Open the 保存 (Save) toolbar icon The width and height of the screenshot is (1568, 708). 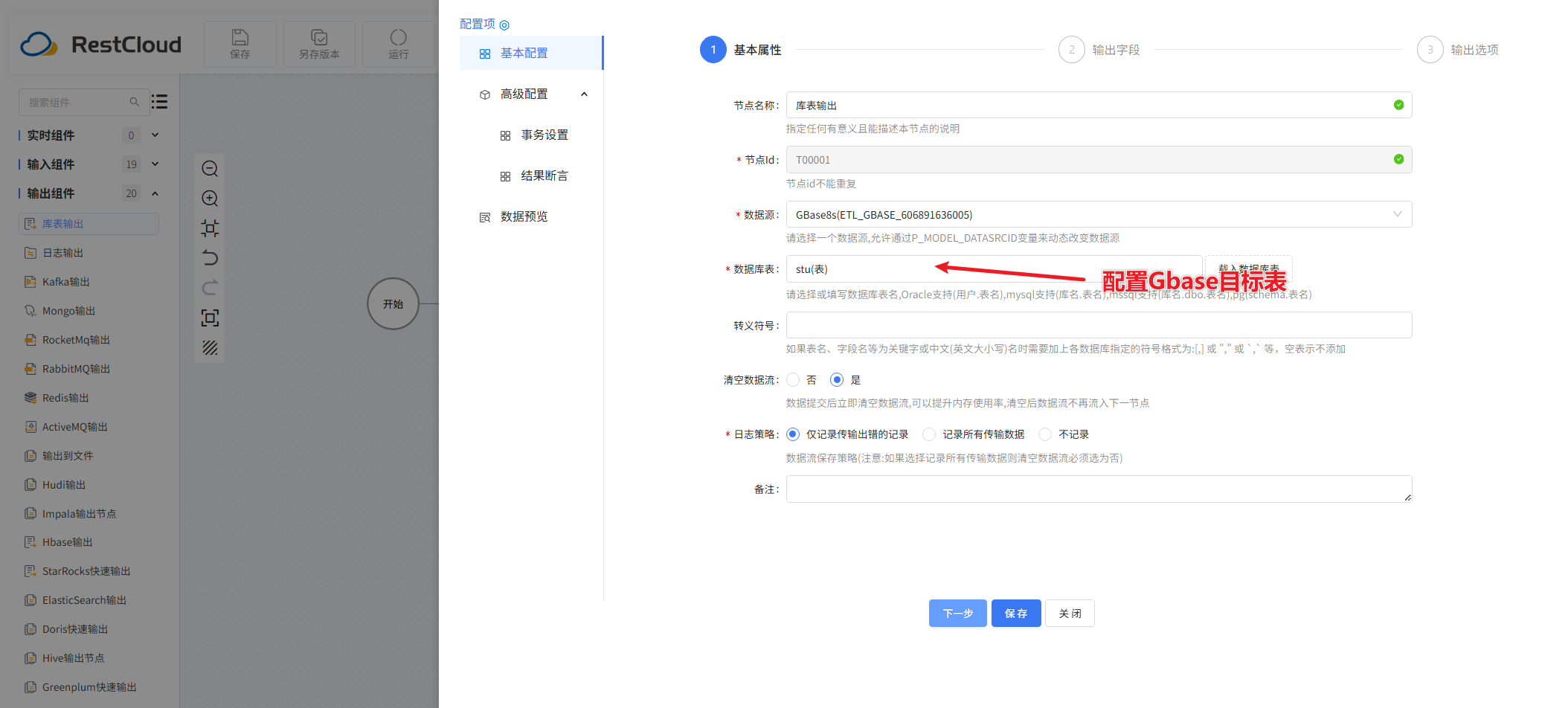[240, 43]
